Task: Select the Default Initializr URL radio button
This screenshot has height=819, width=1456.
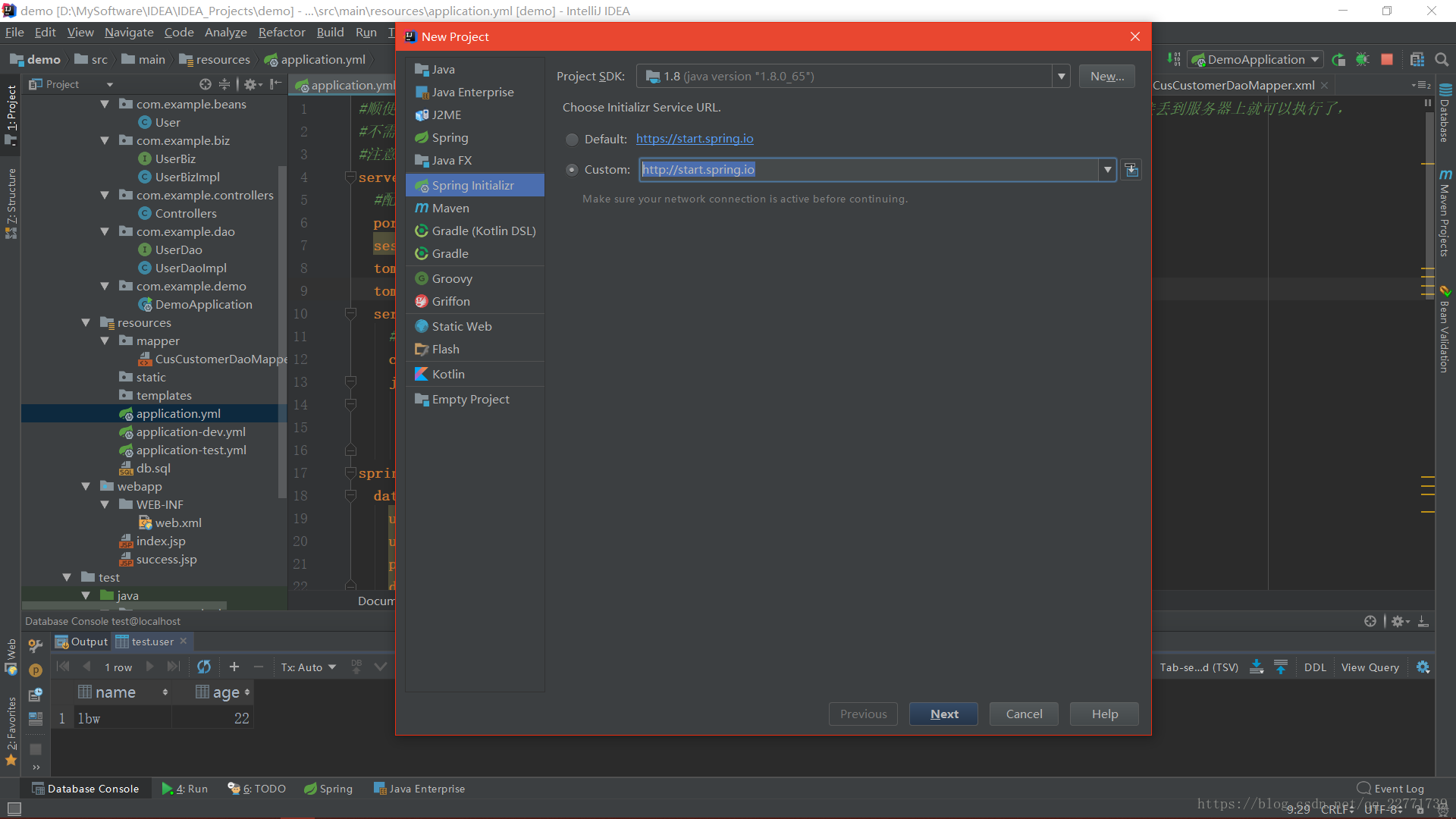Action: tap(572, 140)
